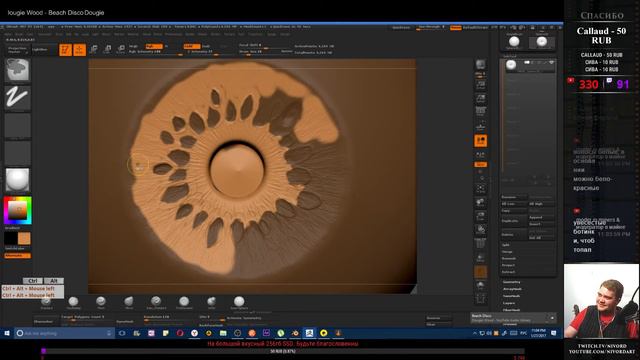Select the Scale transform icon in top shelf
This screenshot has height=360, width=640.
pos(107,49)
